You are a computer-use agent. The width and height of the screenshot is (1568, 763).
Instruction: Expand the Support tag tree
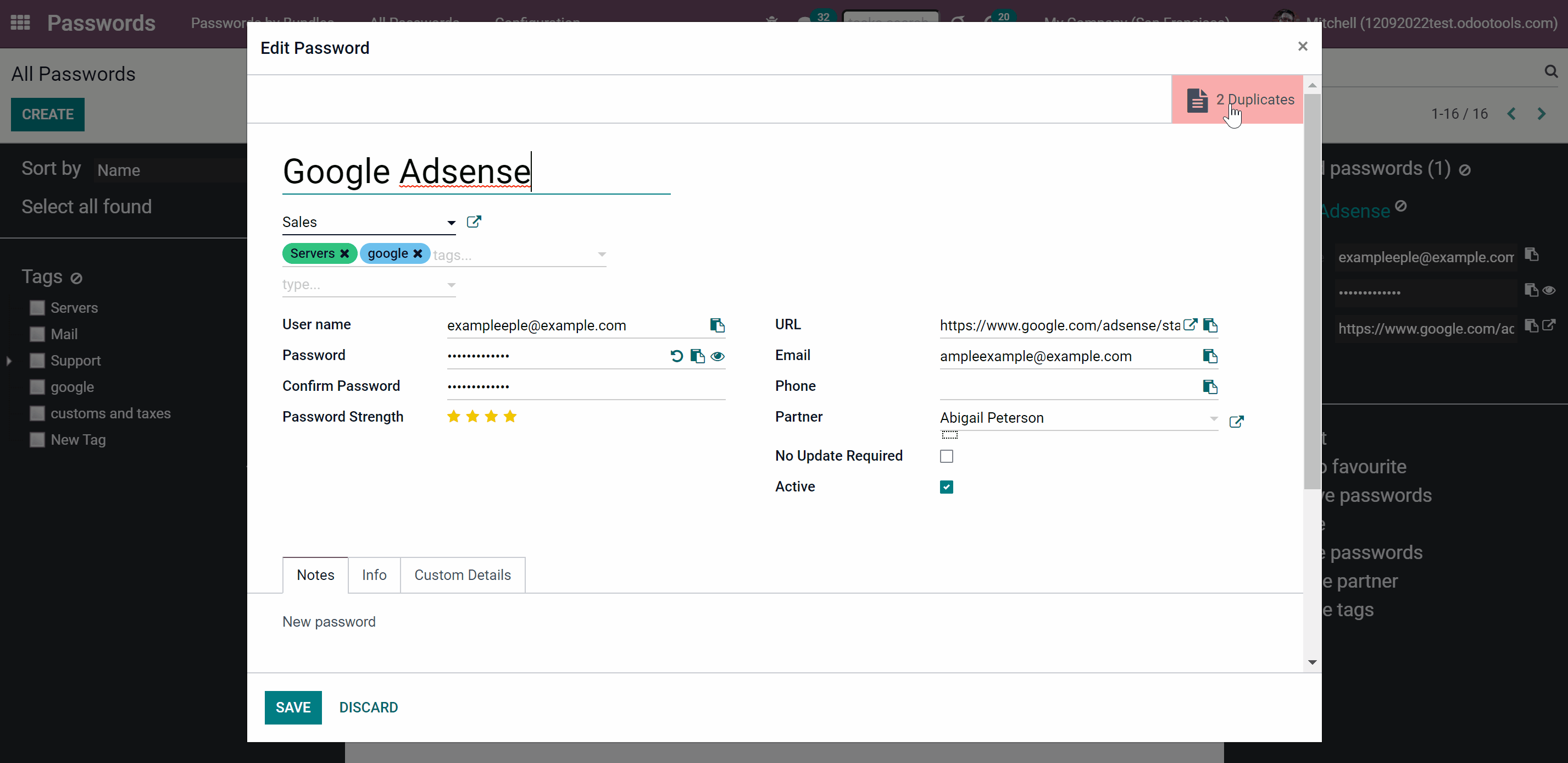(x=9, y=361)
